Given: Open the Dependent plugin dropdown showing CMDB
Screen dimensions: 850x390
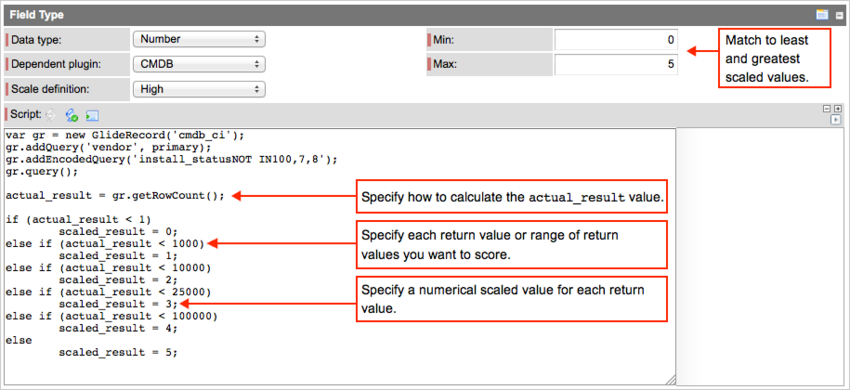Looking at the screenshot, I should point(198,64).
